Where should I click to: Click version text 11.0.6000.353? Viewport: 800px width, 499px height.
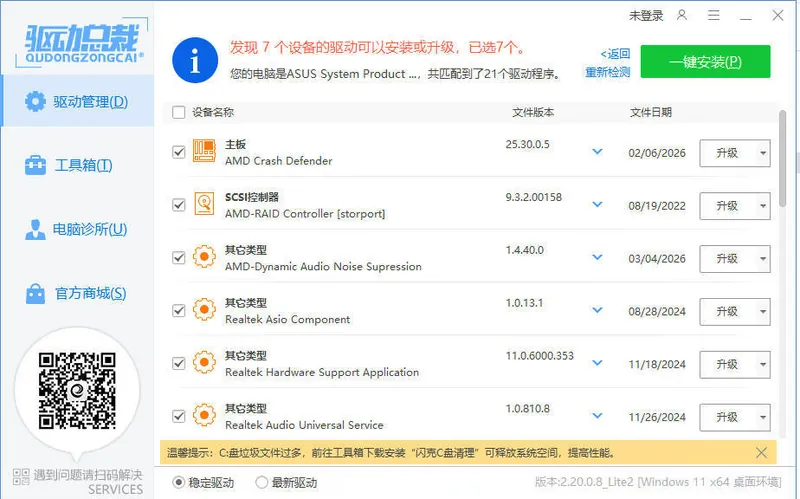pos(540,356)
